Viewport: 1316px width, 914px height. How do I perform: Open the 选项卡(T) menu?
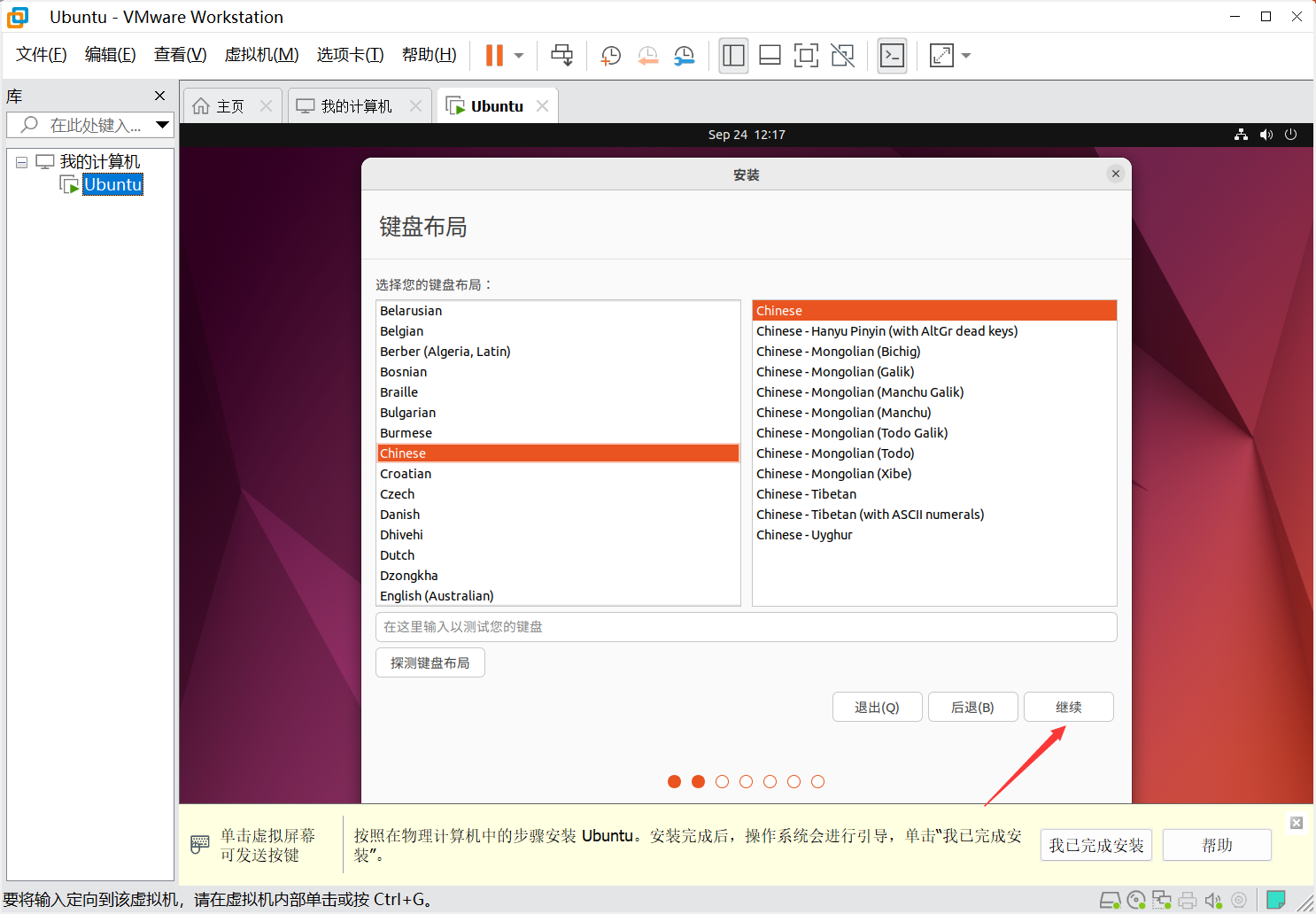[351, 55]
